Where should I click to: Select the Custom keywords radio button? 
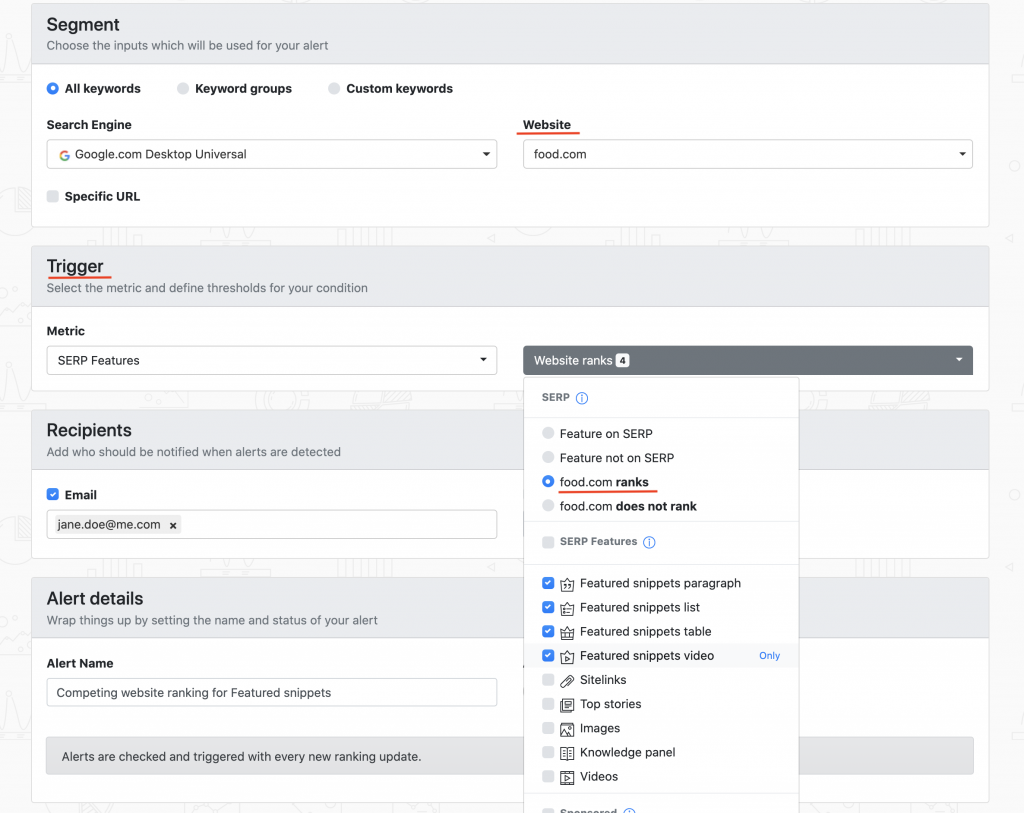coord(334,89)
